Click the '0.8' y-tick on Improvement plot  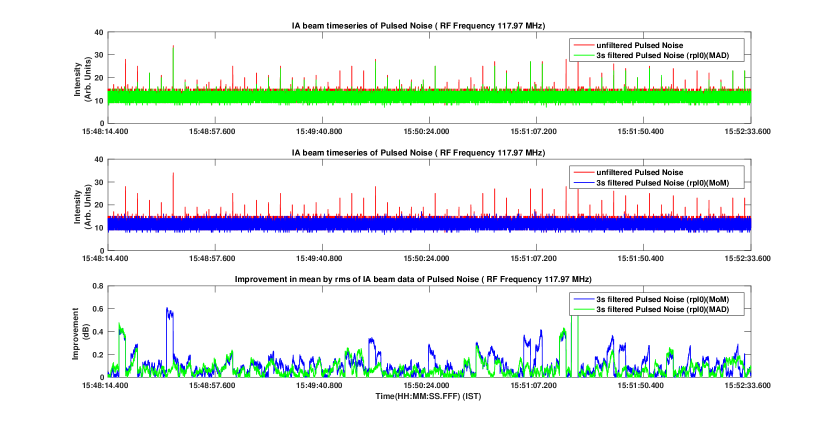click(x=98, y=286)
